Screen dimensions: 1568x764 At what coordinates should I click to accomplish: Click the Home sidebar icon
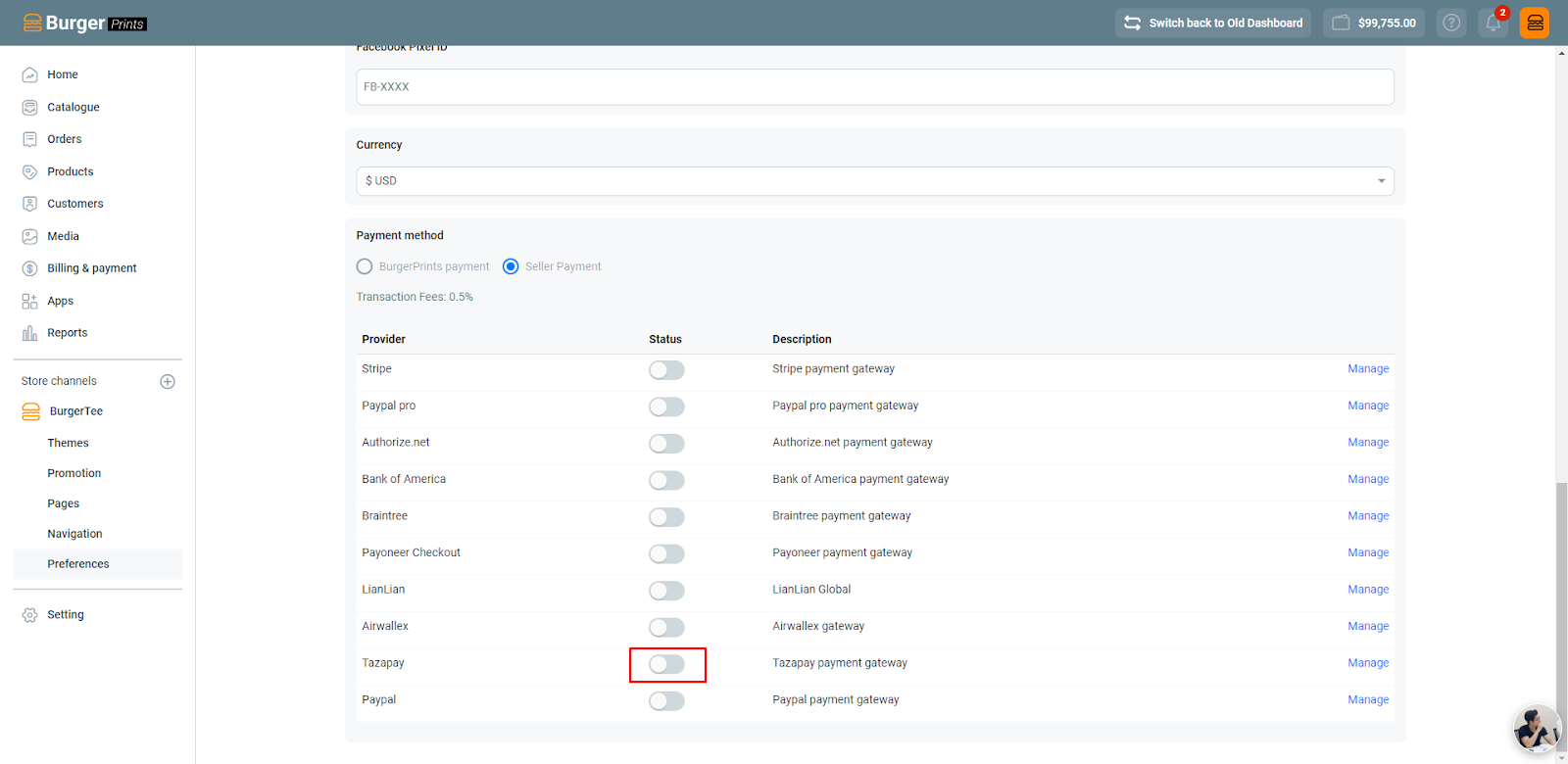29,74
